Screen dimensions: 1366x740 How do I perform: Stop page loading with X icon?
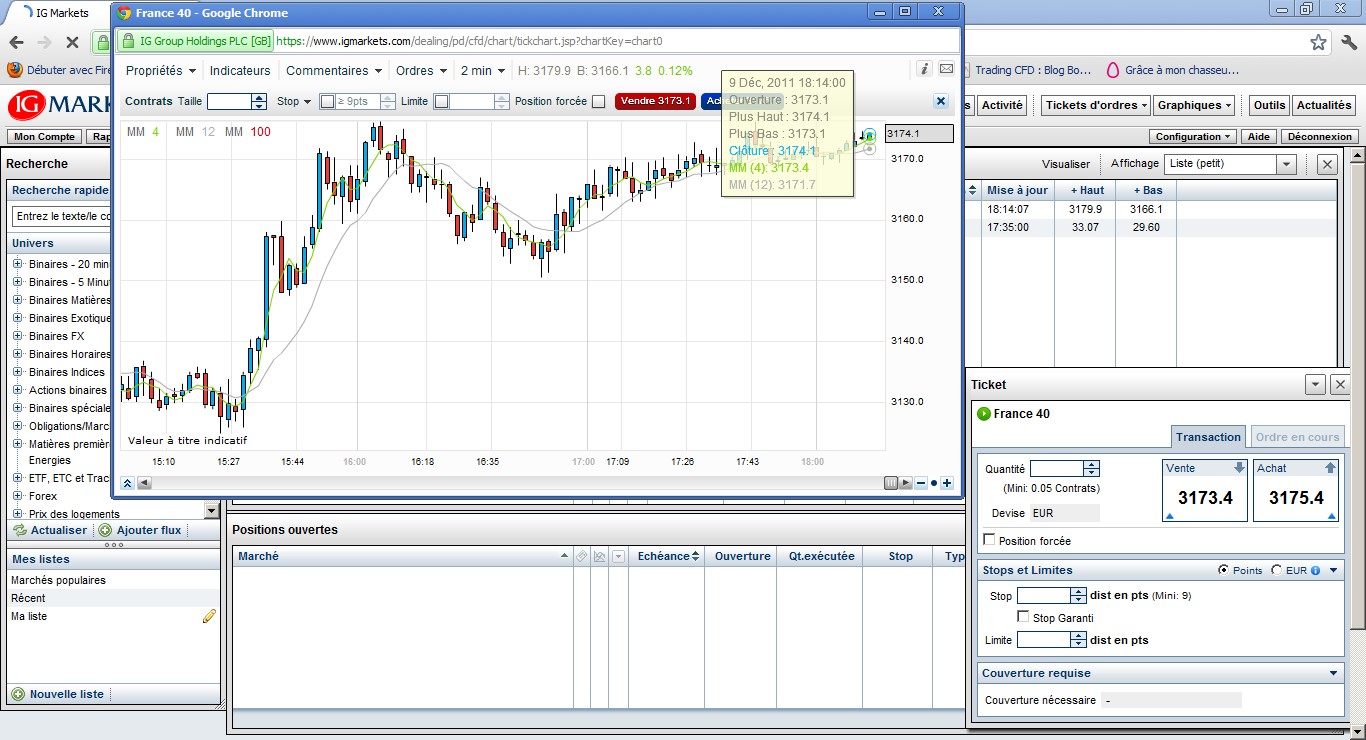coord(72,42)
